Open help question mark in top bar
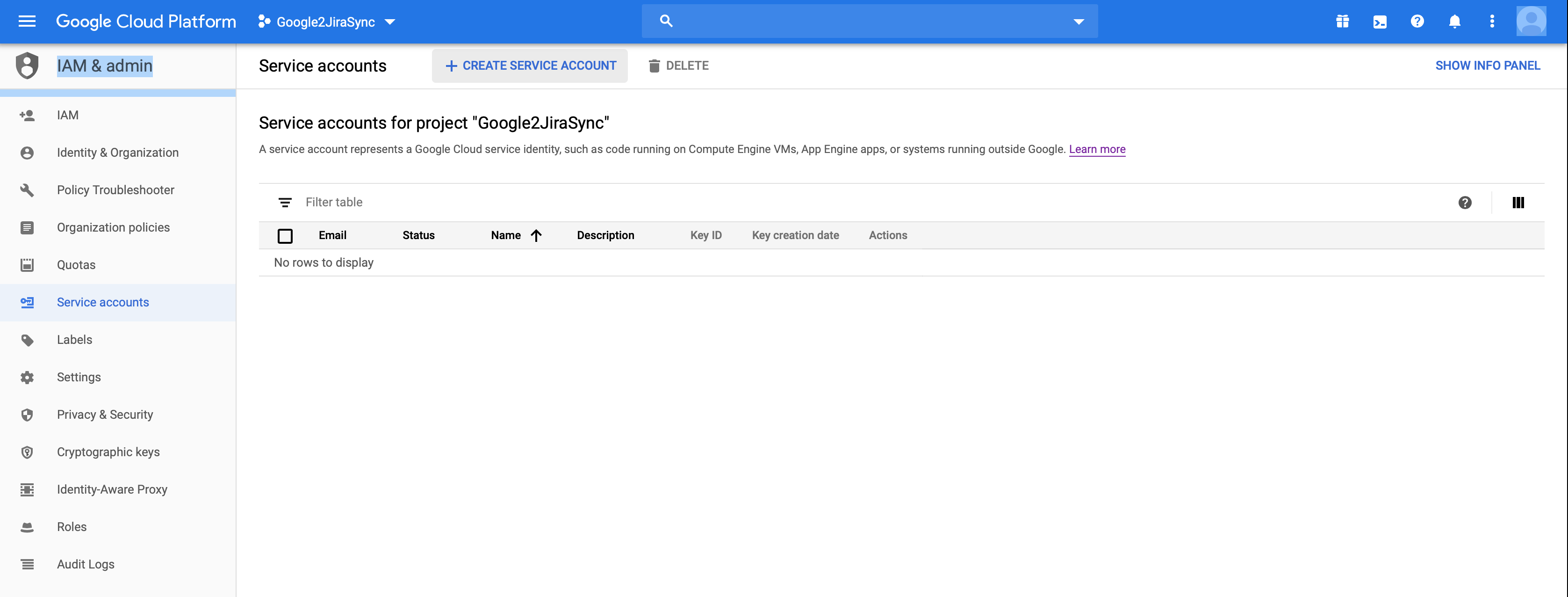The width and height of the screenshot is (1568, 597). point(1417,22)
